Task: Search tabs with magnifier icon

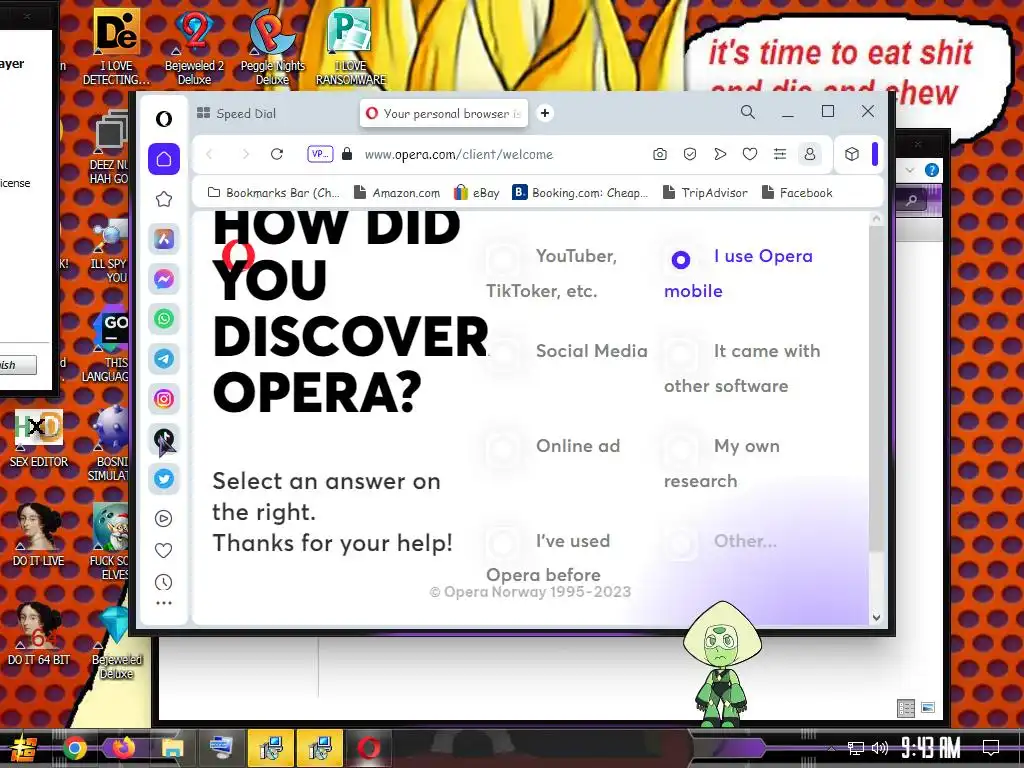Action: tap(748, 112)
